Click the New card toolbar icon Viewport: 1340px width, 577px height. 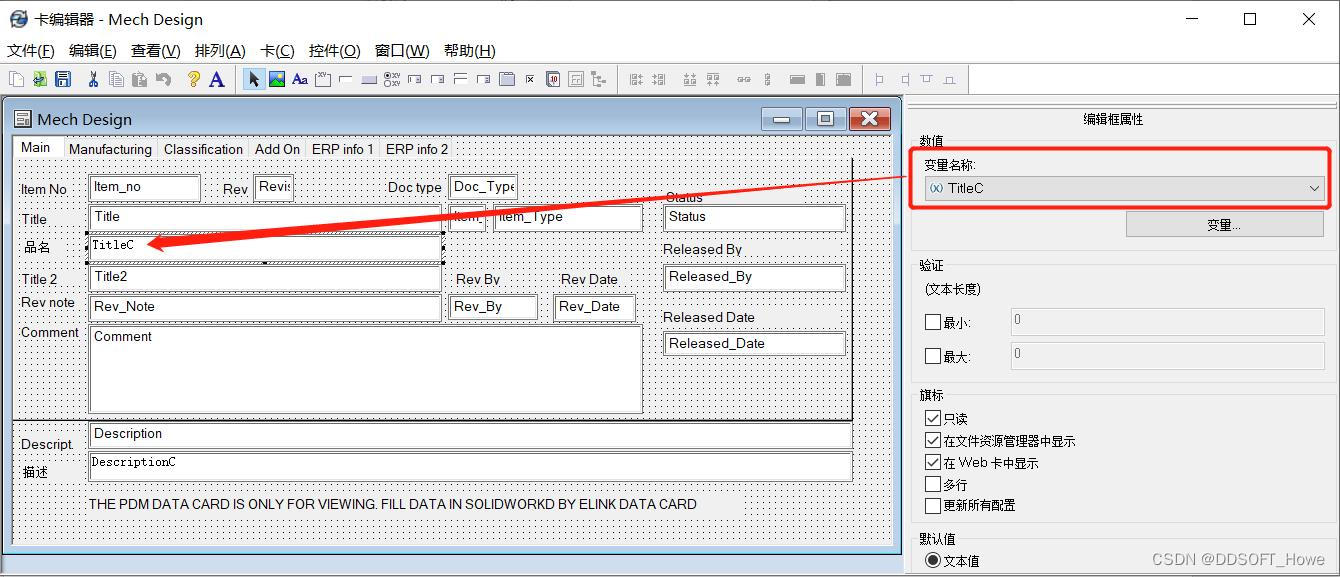[x=16, y=79]
